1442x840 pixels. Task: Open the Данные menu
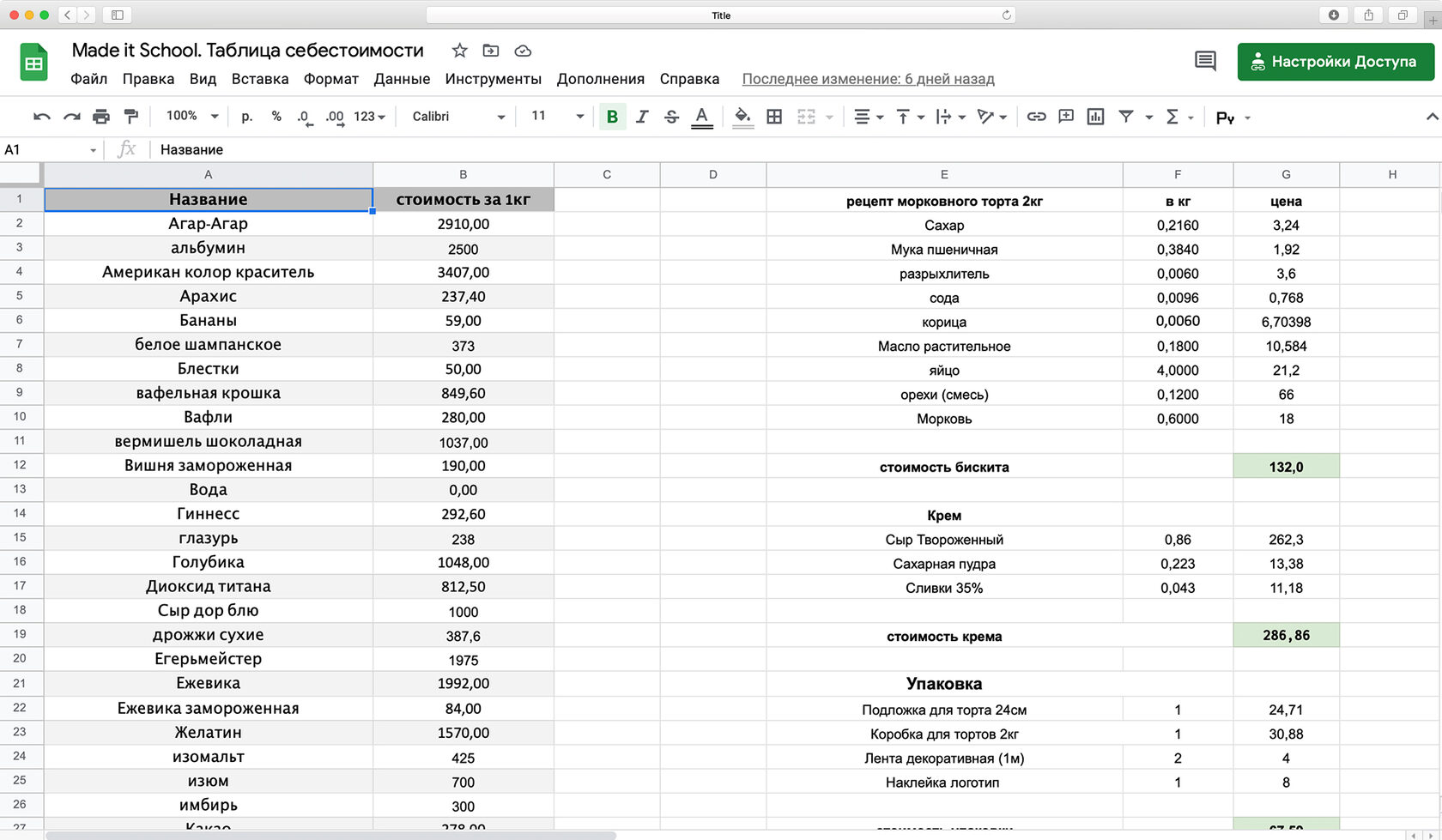pyautogui.click(x=402, y=79)
